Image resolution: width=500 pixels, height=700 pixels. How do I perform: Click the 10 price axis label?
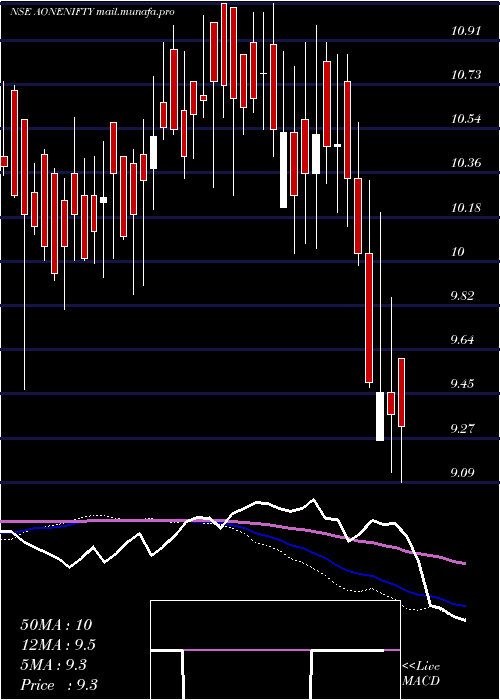pyautogui.click(x=458, y=252)
